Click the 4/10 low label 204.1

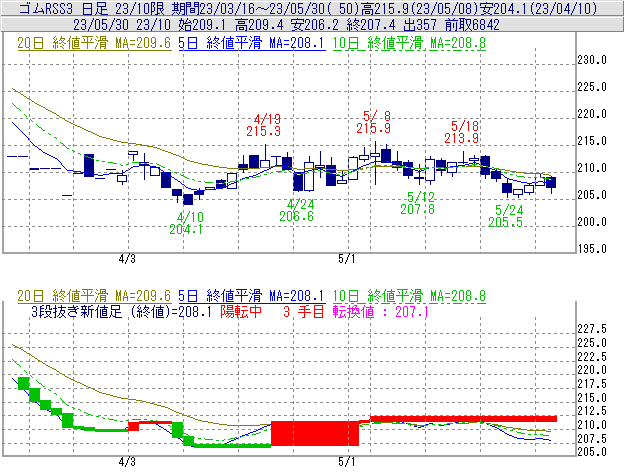186,229
